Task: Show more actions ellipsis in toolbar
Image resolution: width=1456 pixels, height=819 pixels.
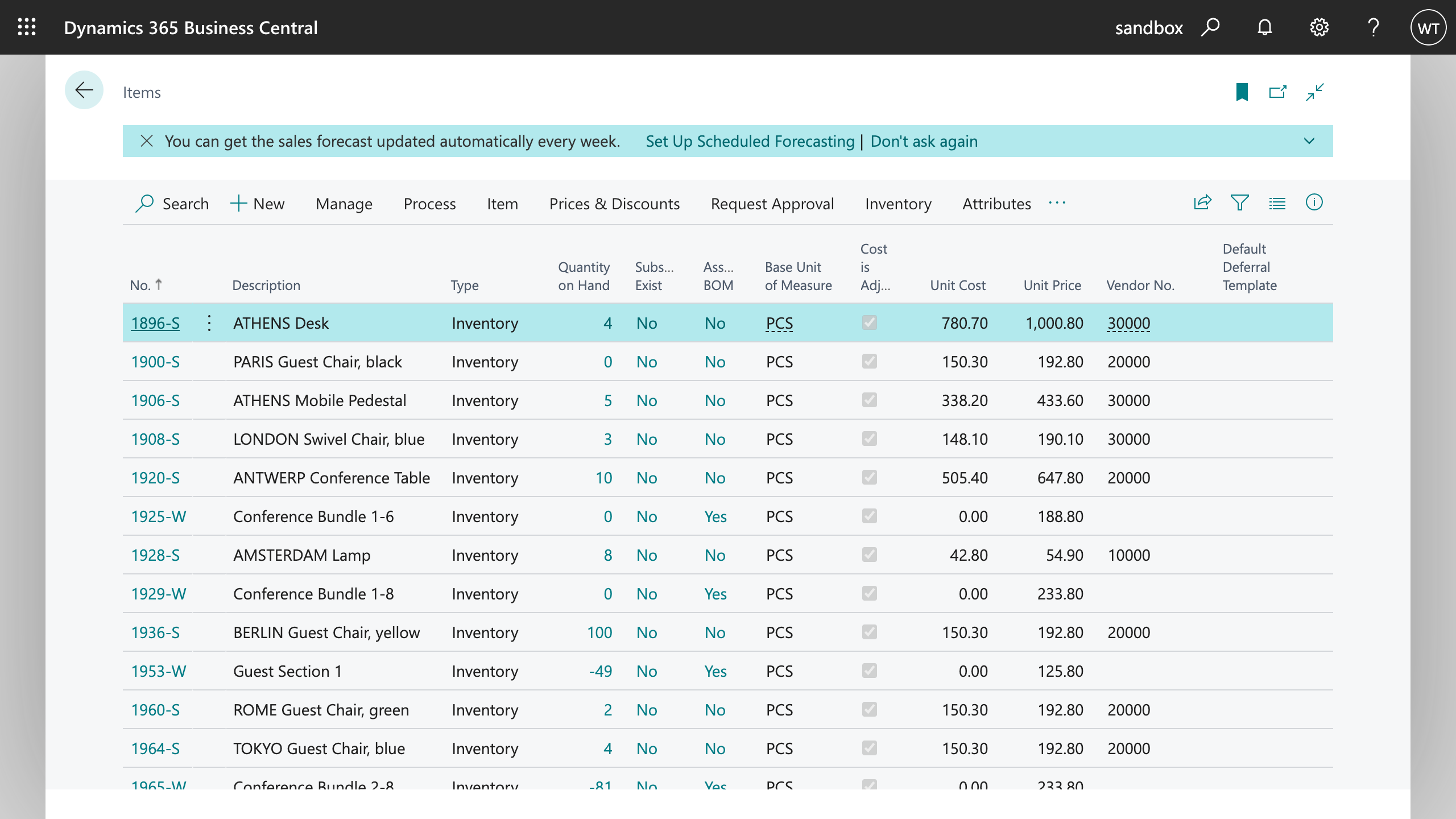Action: (x=1057, y=202)
